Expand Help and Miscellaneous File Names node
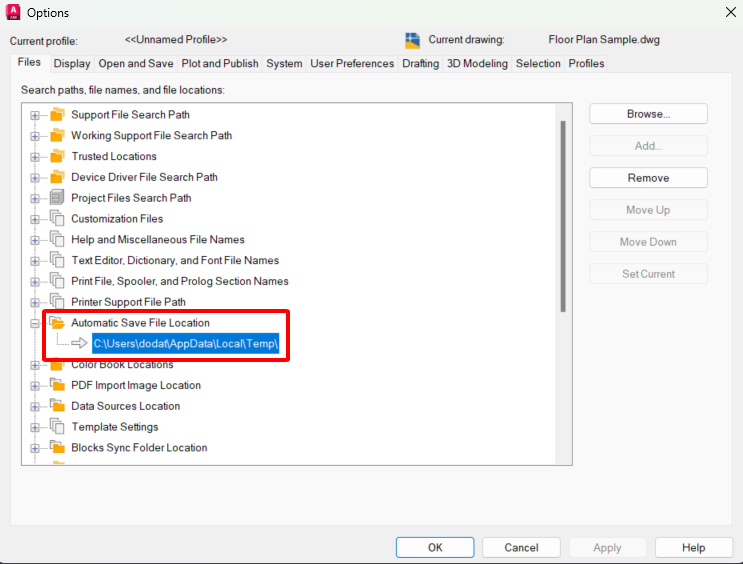This screenshot has height=564, width=743. 35,240
